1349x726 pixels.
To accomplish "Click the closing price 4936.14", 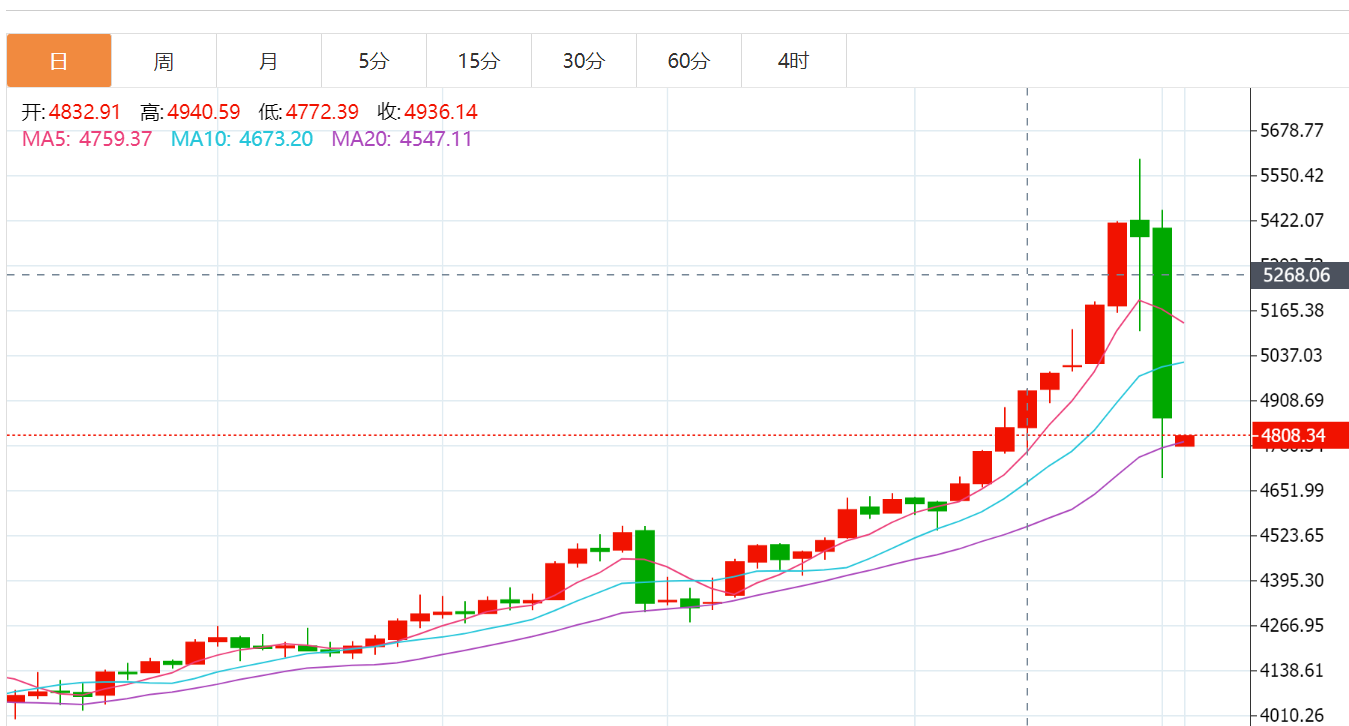I will 441,112.
